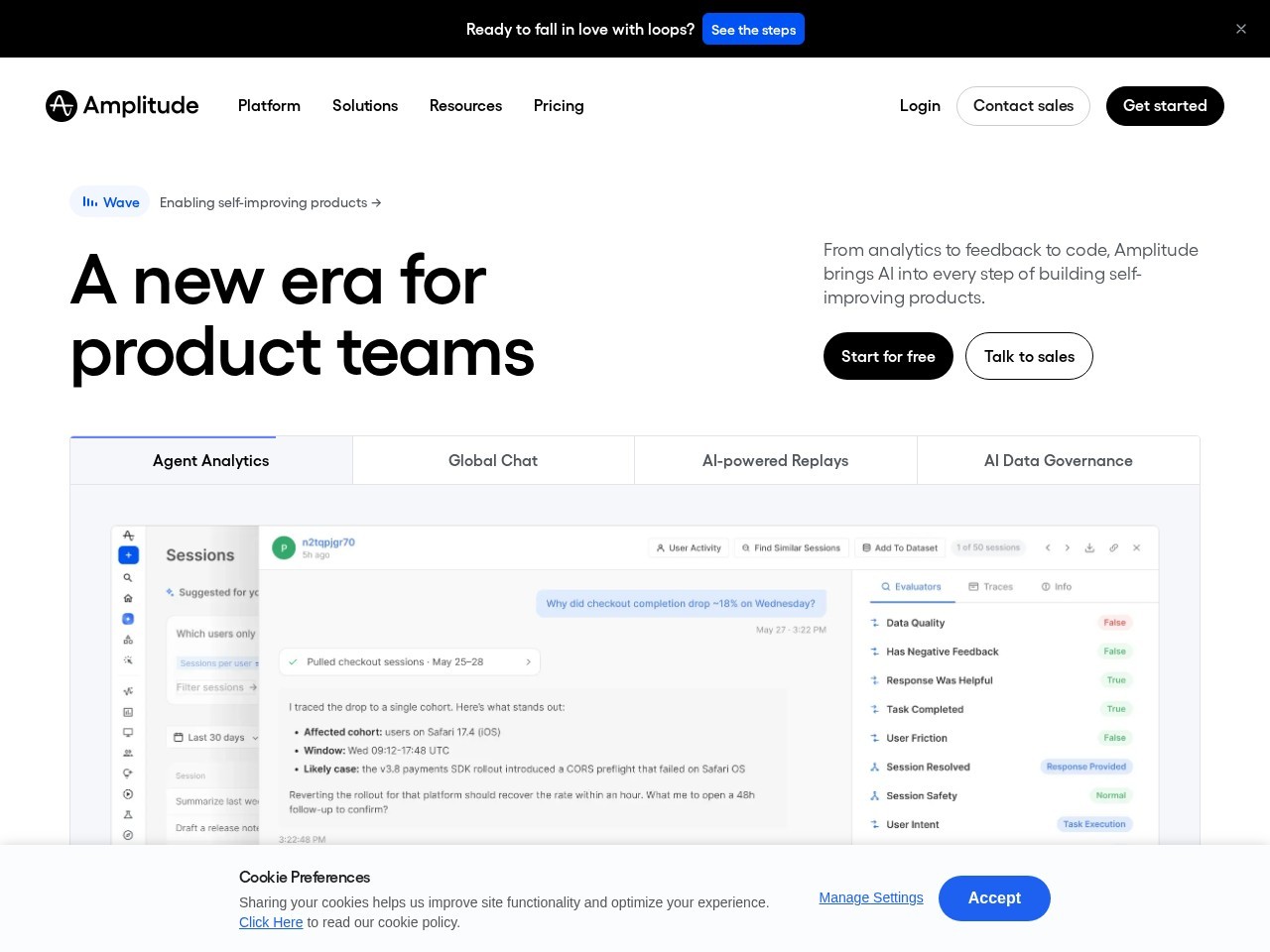Click the monitor icon in the app sidebar

tap(128, 733)
